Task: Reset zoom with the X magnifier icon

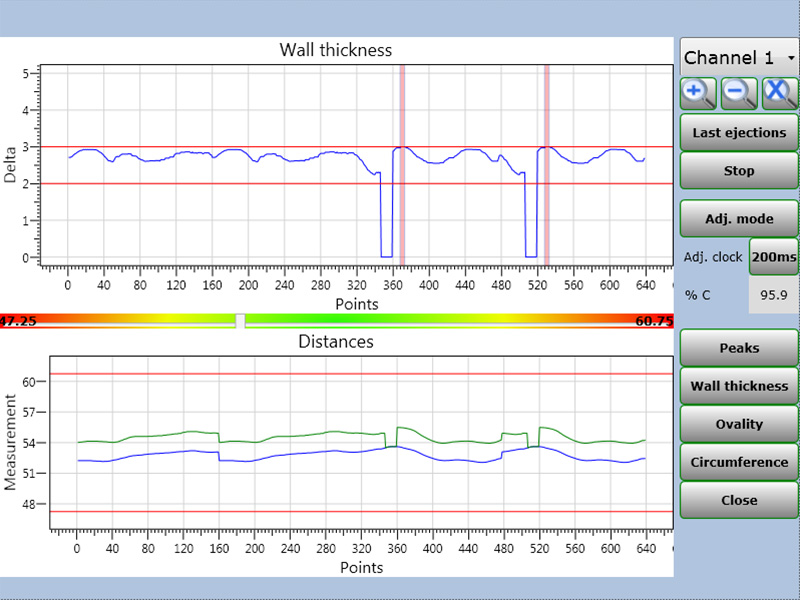Action: (x=780, y=93)
